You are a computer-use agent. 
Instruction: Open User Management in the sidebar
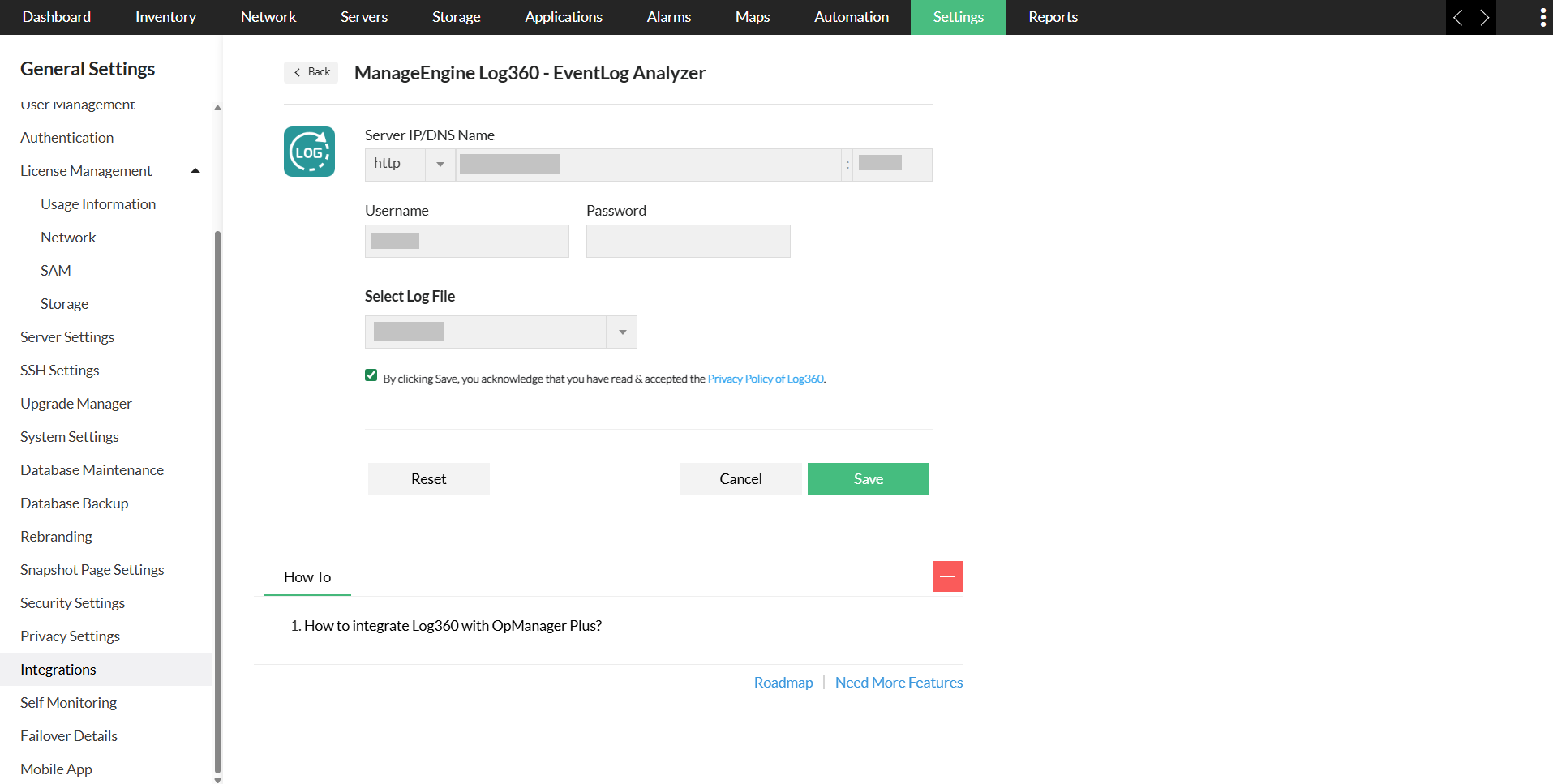(x=78, y=105)
